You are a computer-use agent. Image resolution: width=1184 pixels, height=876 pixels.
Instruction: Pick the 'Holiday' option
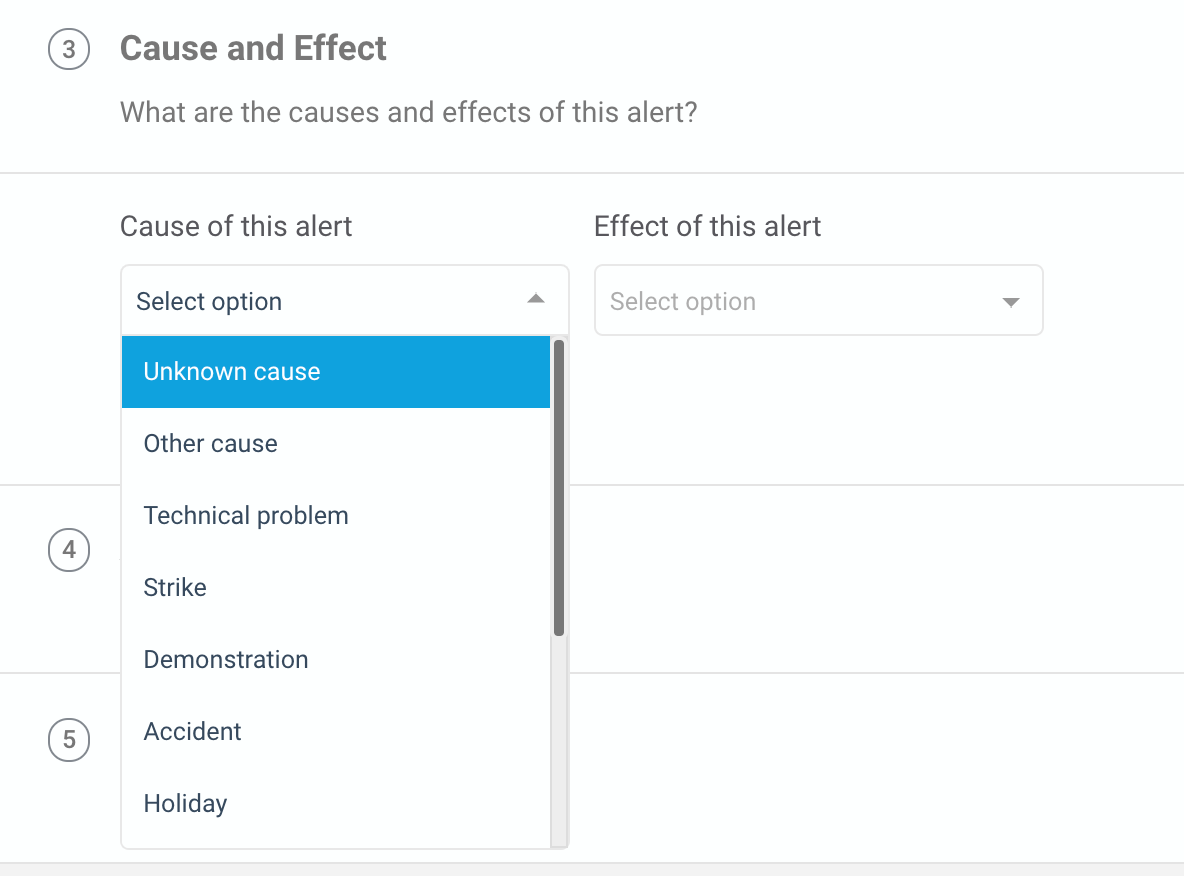pos(335,804)
